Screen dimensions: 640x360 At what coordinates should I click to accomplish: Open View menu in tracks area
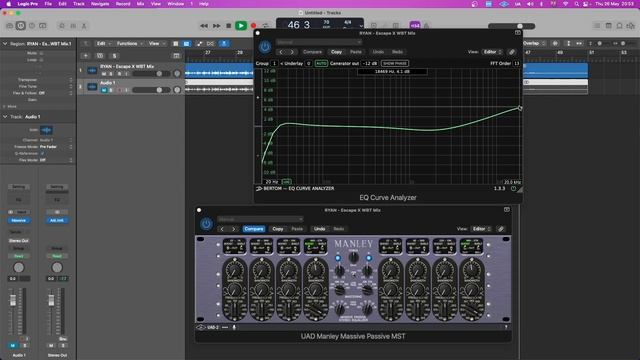click(156, 43)
